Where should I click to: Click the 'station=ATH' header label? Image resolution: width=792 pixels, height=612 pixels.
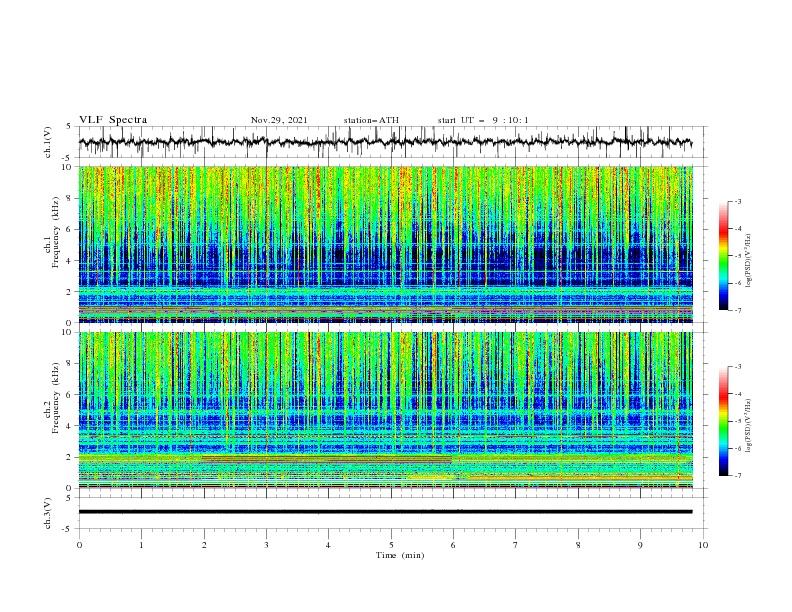point(371,120)
